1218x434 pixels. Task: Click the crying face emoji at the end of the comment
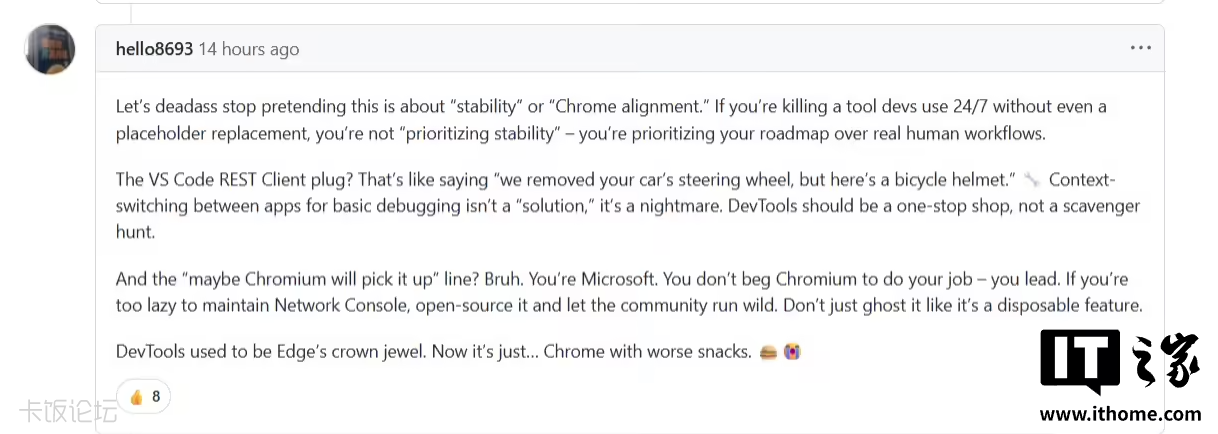pyautogui.click(x=792, y=352)
